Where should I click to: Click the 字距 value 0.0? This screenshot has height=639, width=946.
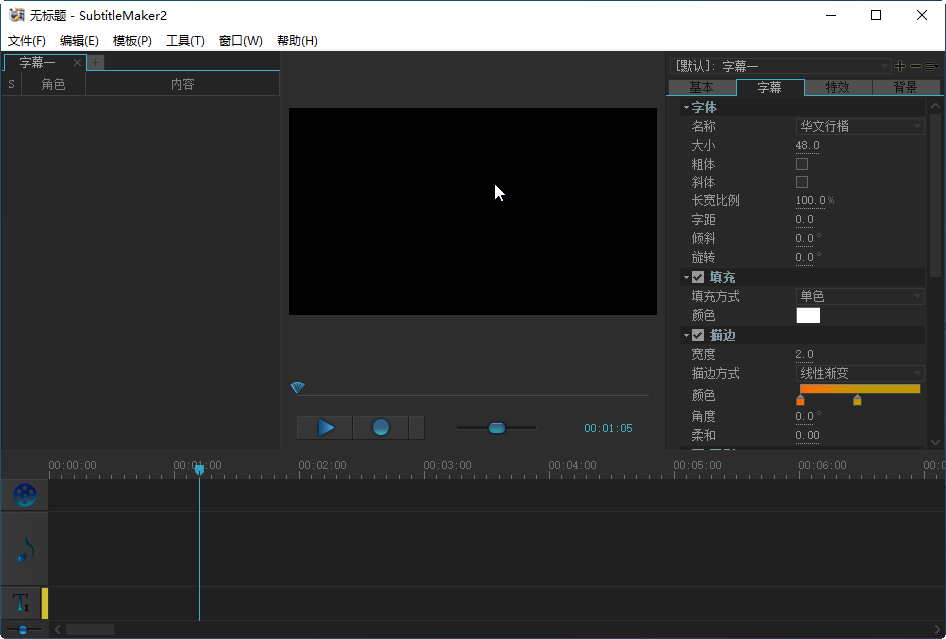click(x=804, y=220)
